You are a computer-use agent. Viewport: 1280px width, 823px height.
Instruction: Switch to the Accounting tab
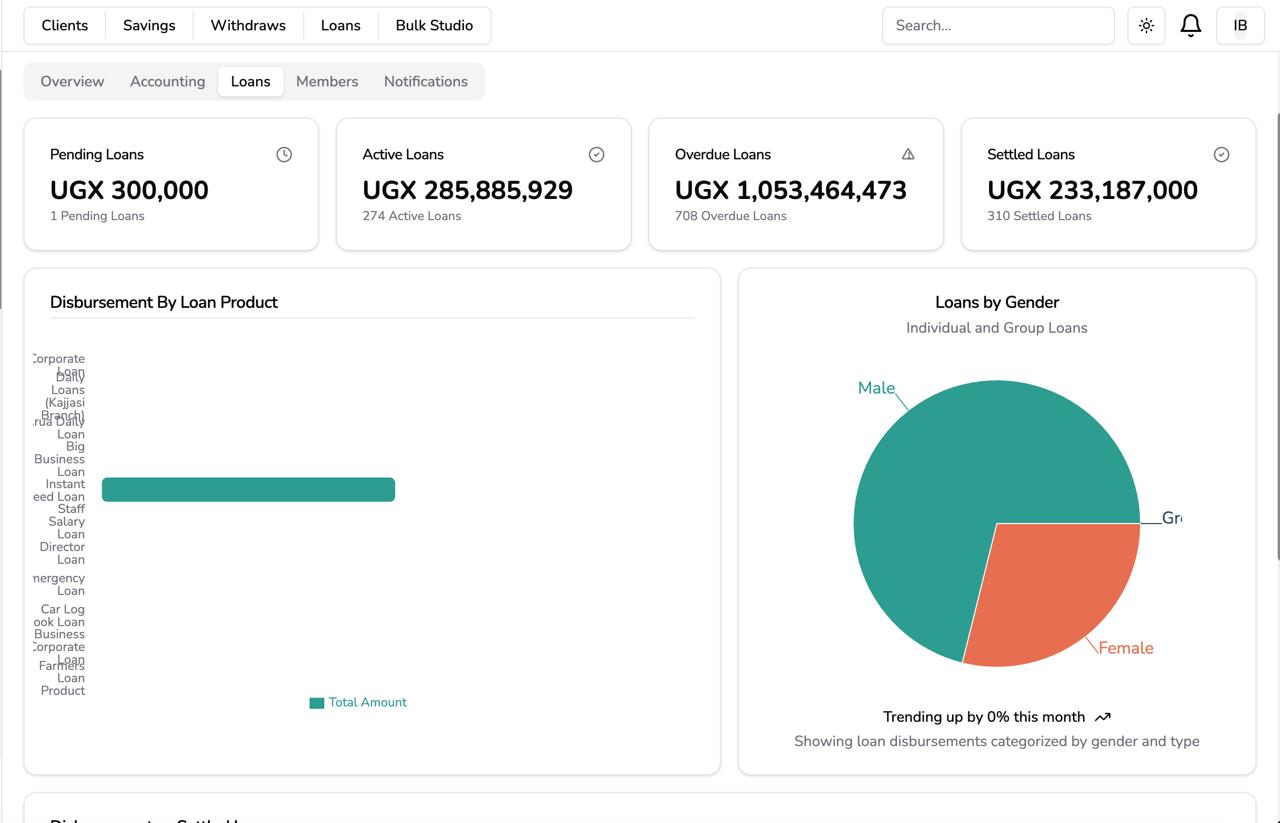tap(167, 82)
